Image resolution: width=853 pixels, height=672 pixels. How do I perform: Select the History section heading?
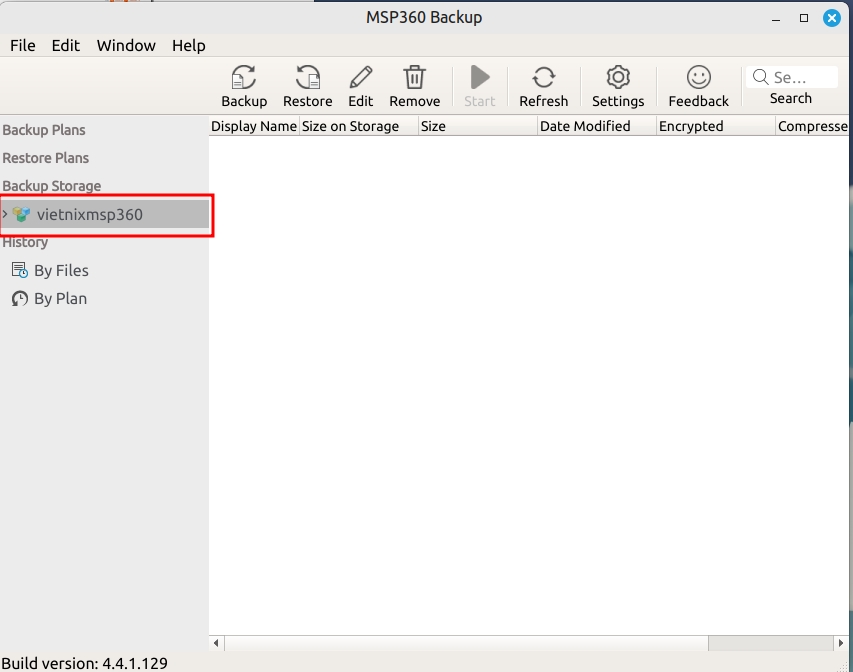pyautogui.click(x=25, y=243)
